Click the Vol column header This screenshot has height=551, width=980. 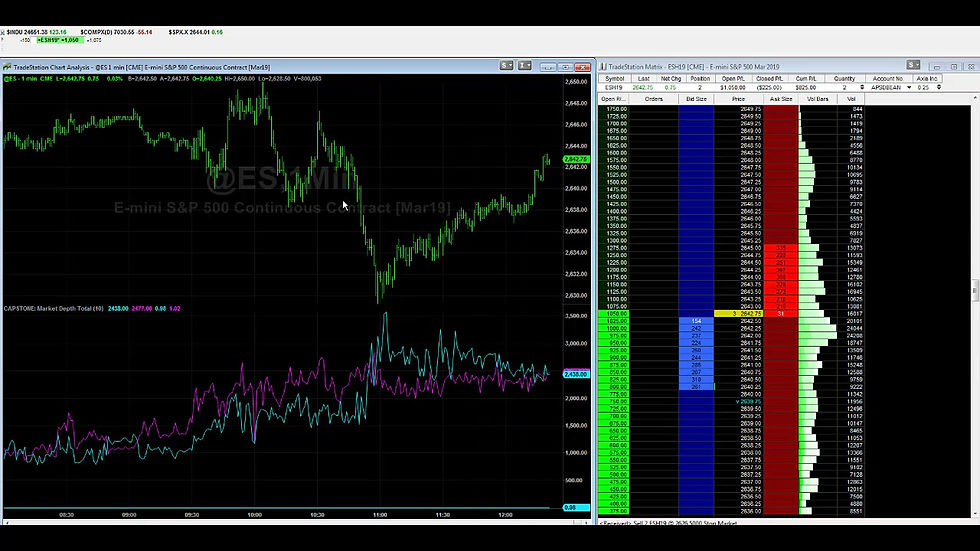(851, 99)
